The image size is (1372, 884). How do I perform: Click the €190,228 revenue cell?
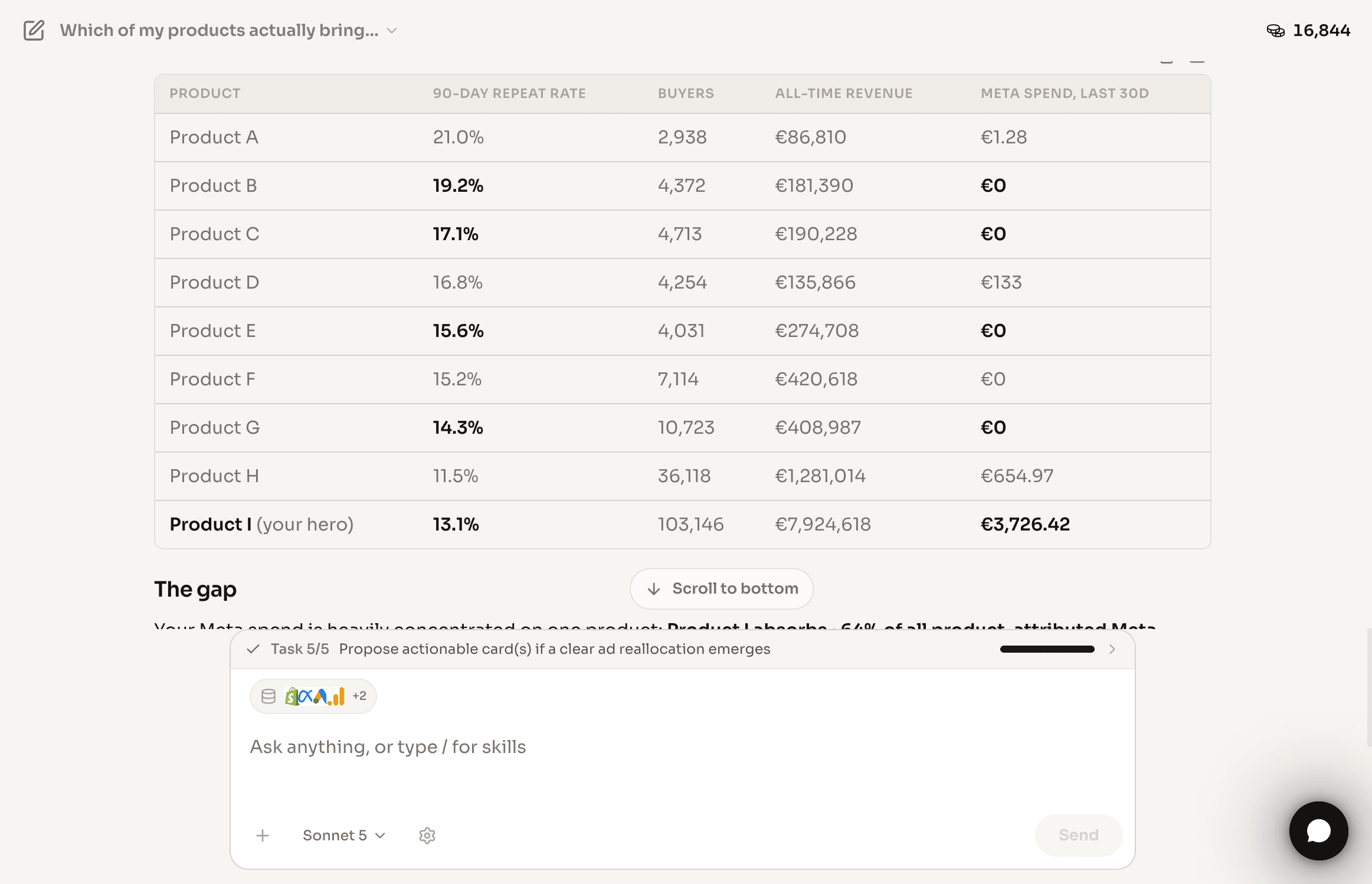click(816, 234)
